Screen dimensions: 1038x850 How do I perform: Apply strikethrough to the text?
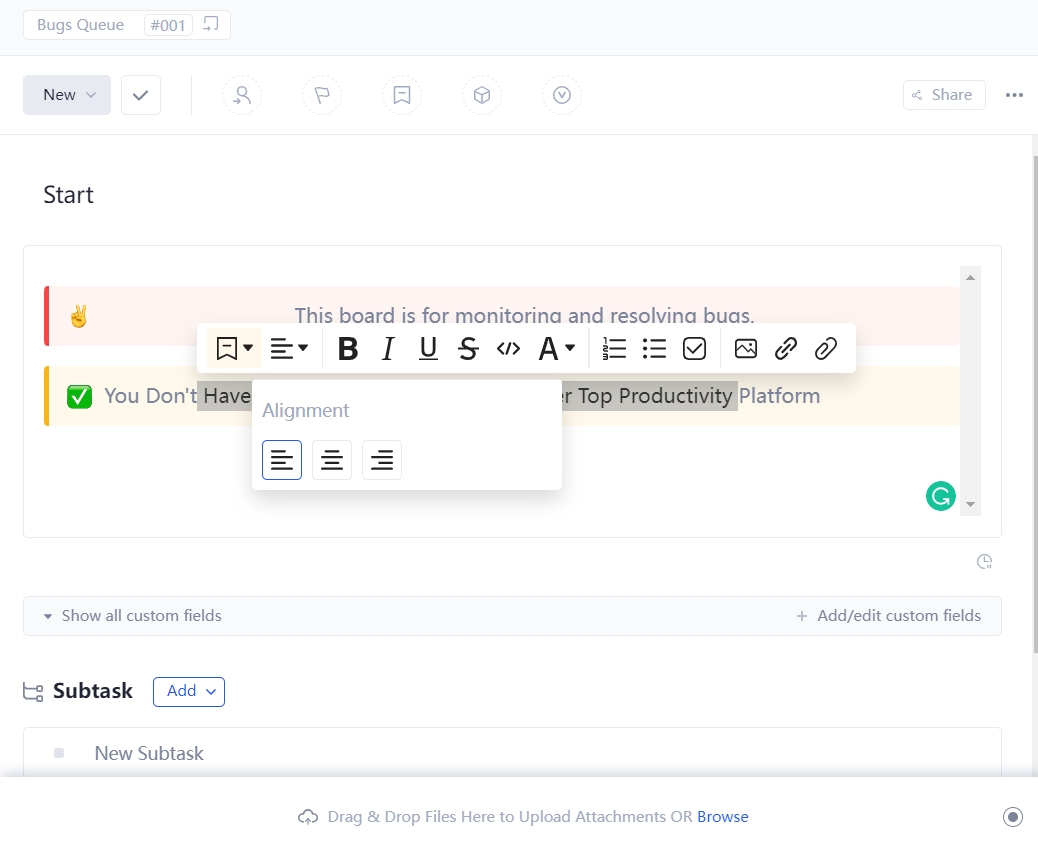point(468,348)
